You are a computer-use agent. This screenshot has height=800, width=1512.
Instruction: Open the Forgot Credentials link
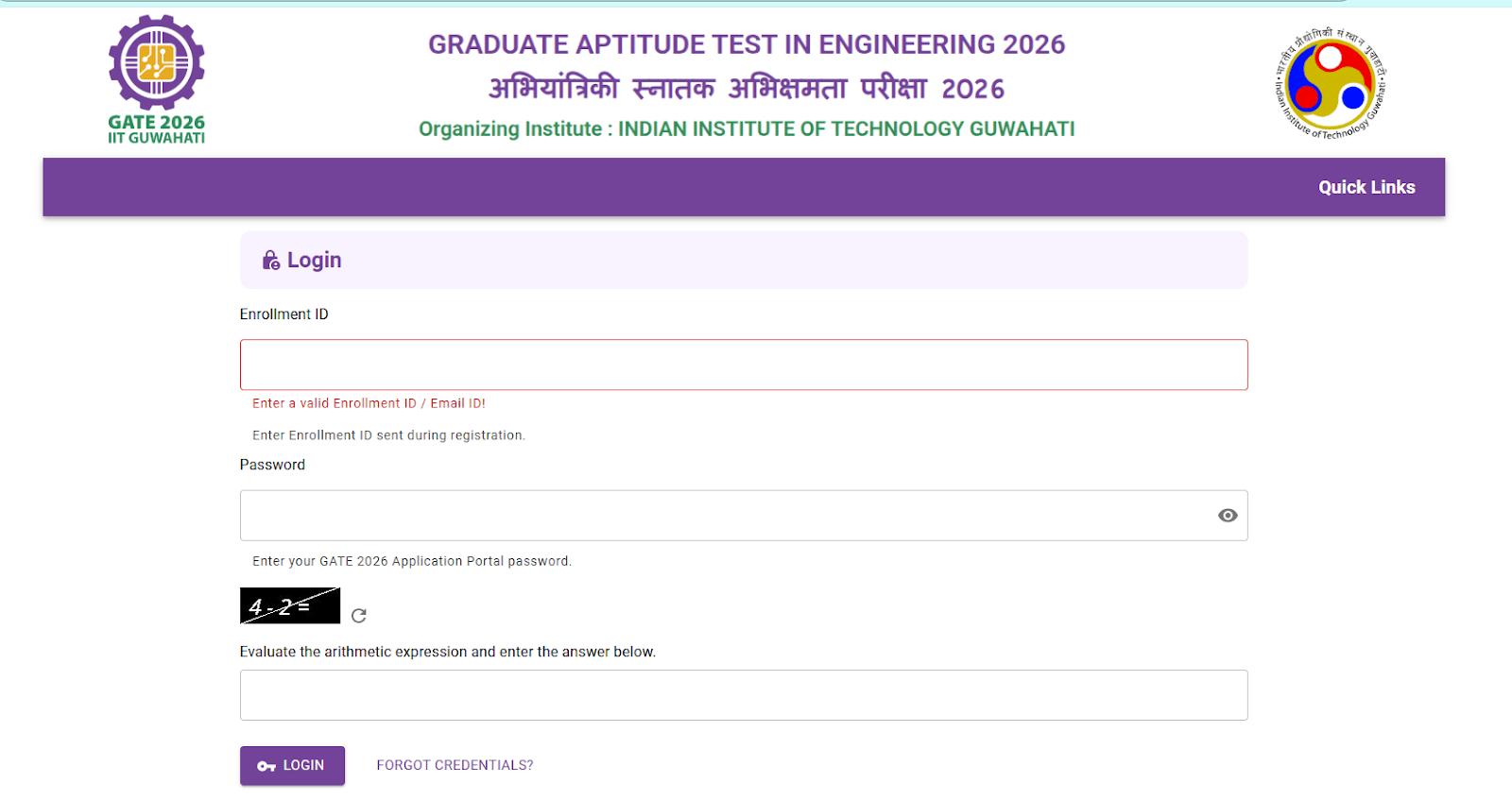455,765
